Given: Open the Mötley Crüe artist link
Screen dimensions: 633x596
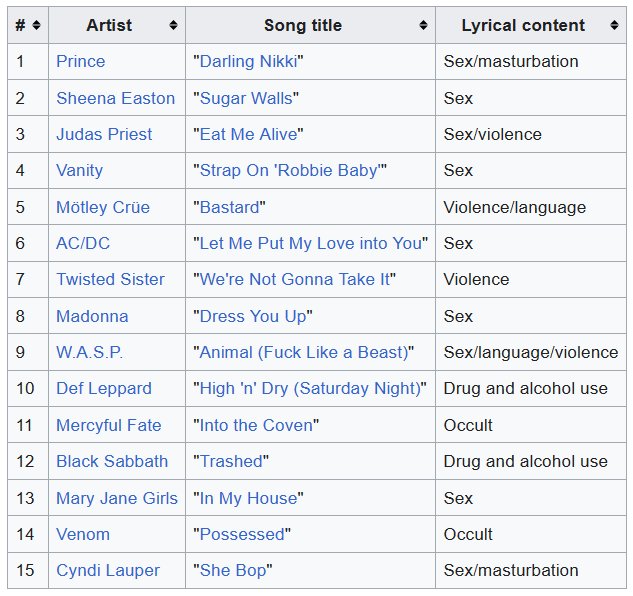Looking at the screenshot, I should (x=103, y=207).
